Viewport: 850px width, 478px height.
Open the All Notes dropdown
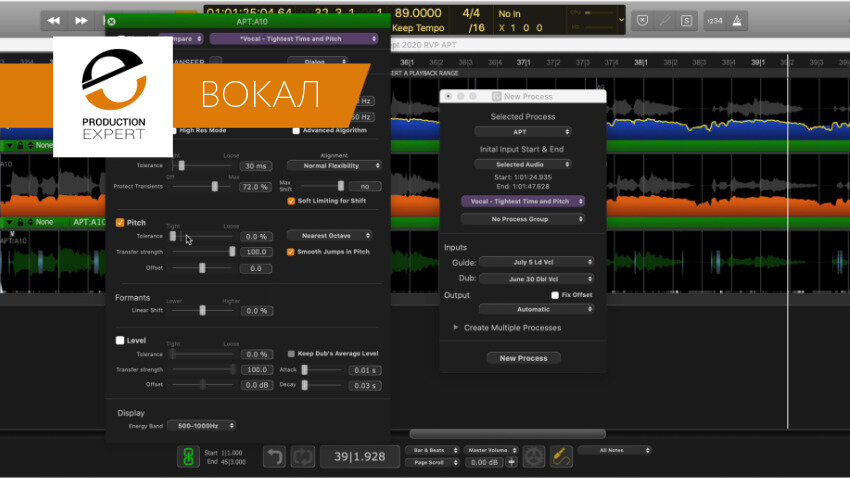[614, 450]
